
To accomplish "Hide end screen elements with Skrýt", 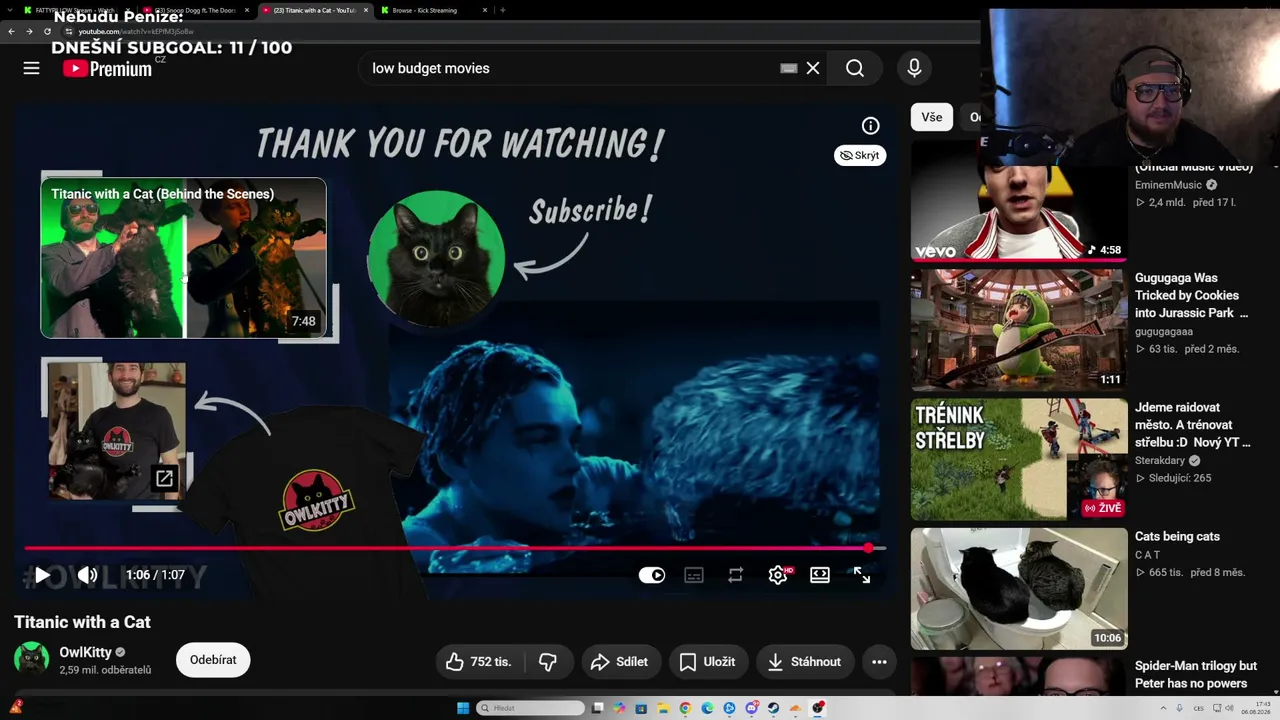I will tap(860, 155).
